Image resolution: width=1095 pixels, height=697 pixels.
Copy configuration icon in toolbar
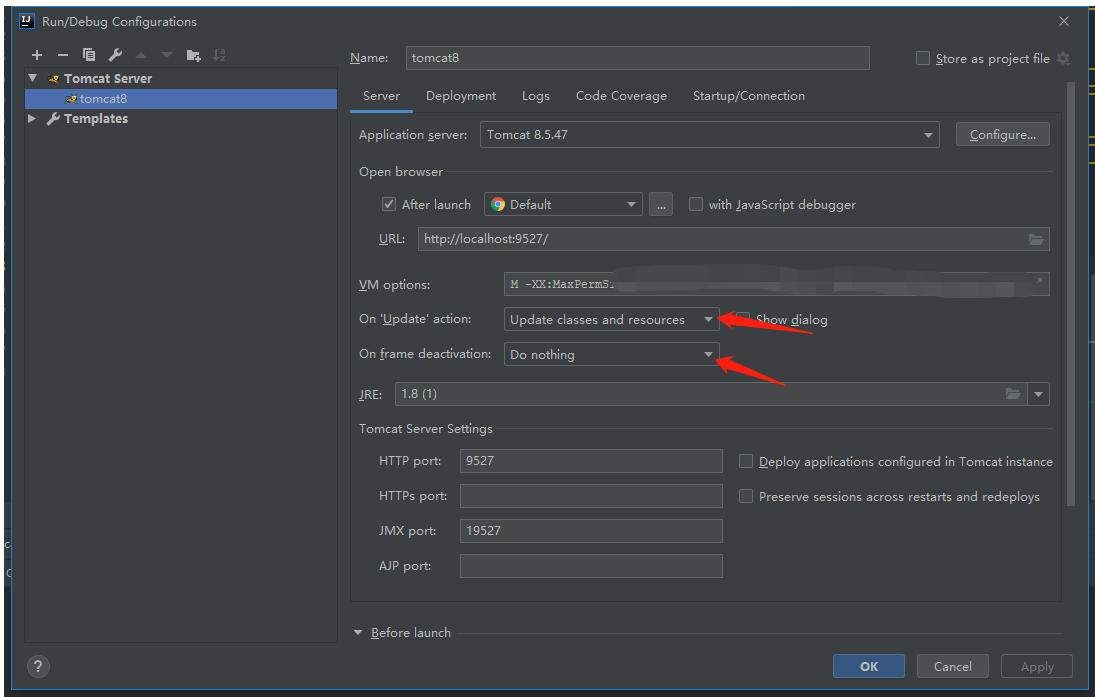click(89, 55)
